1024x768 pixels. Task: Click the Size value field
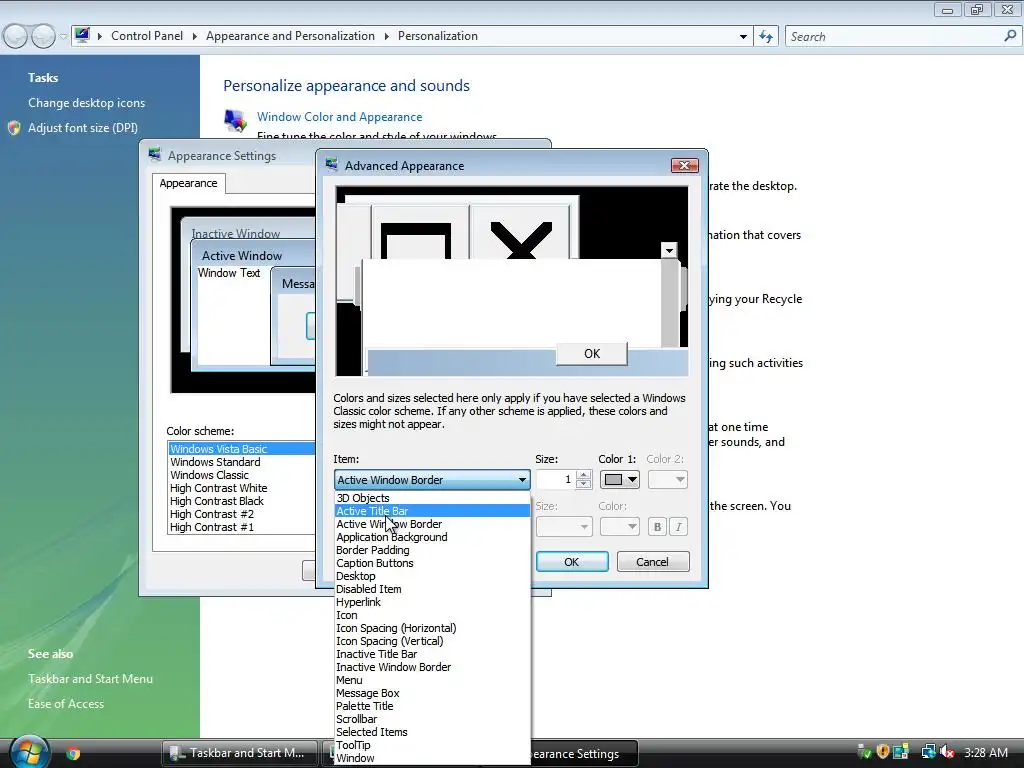[556, 480]
